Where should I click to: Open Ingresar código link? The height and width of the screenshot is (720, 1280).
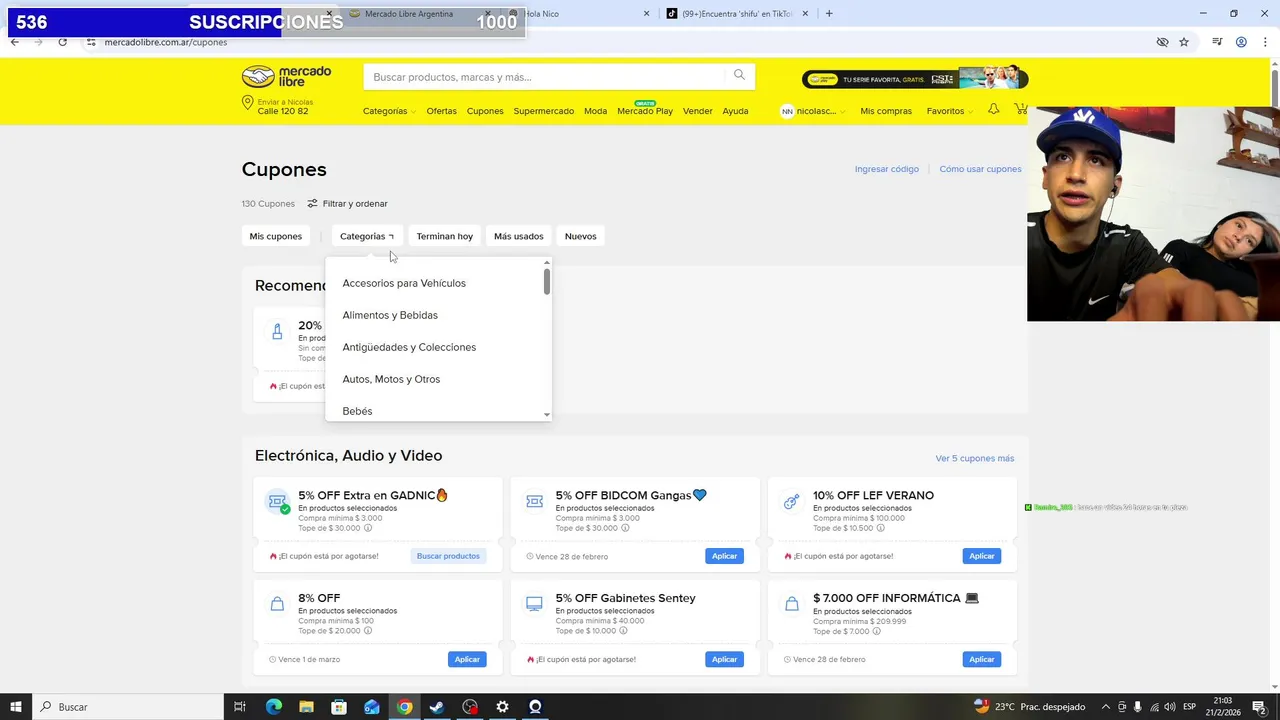[887, 169]
